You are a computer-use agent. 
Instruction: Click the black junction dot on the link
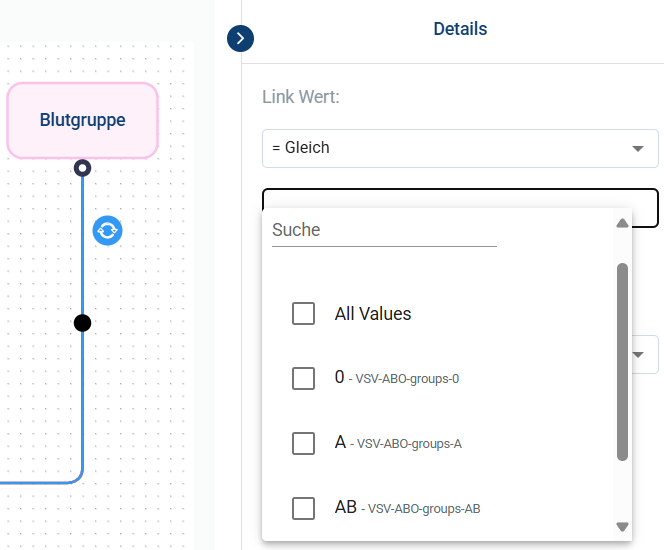tap(83, 323)
